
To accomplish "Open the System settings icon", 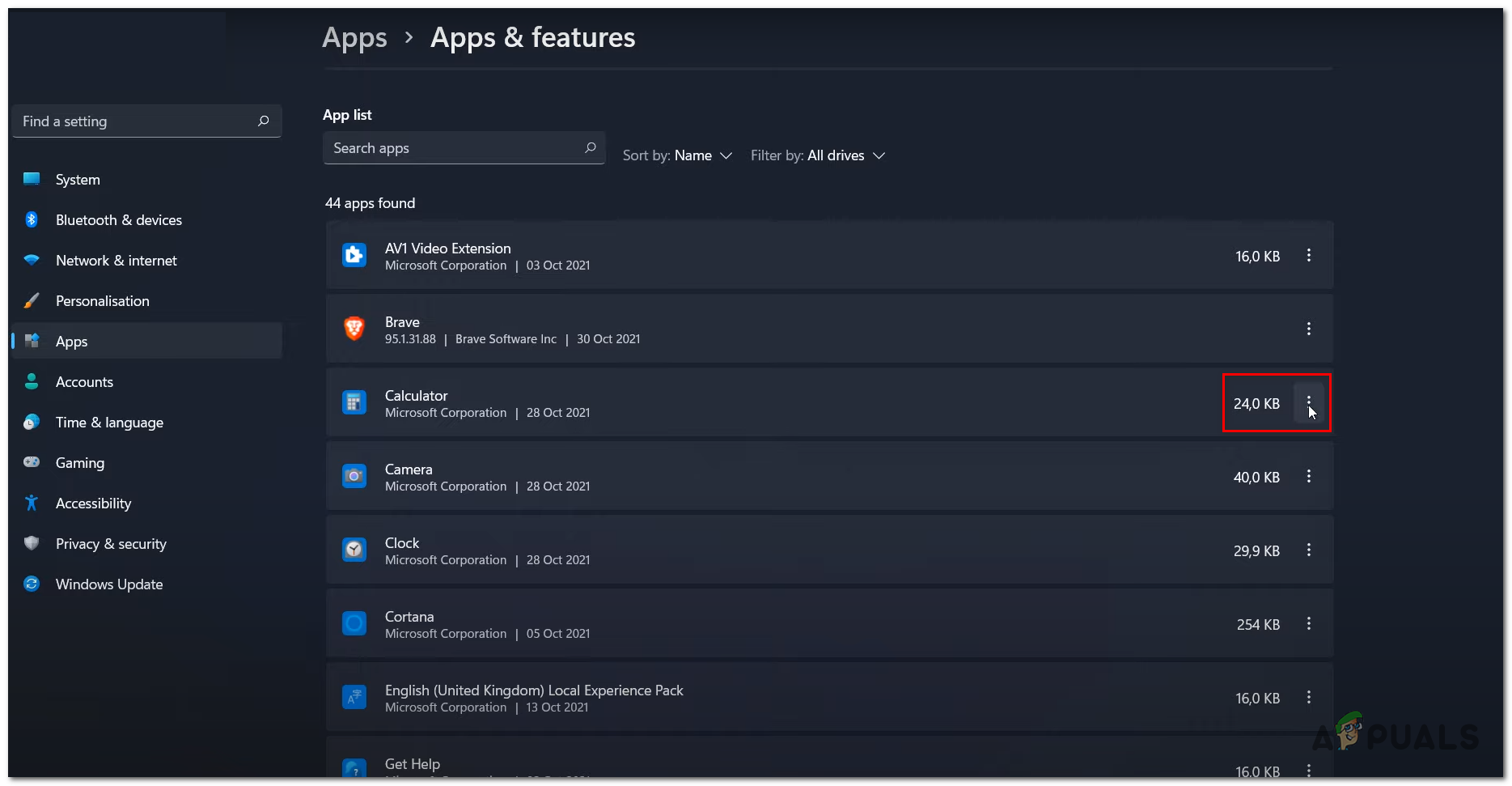I will (31, 179).
